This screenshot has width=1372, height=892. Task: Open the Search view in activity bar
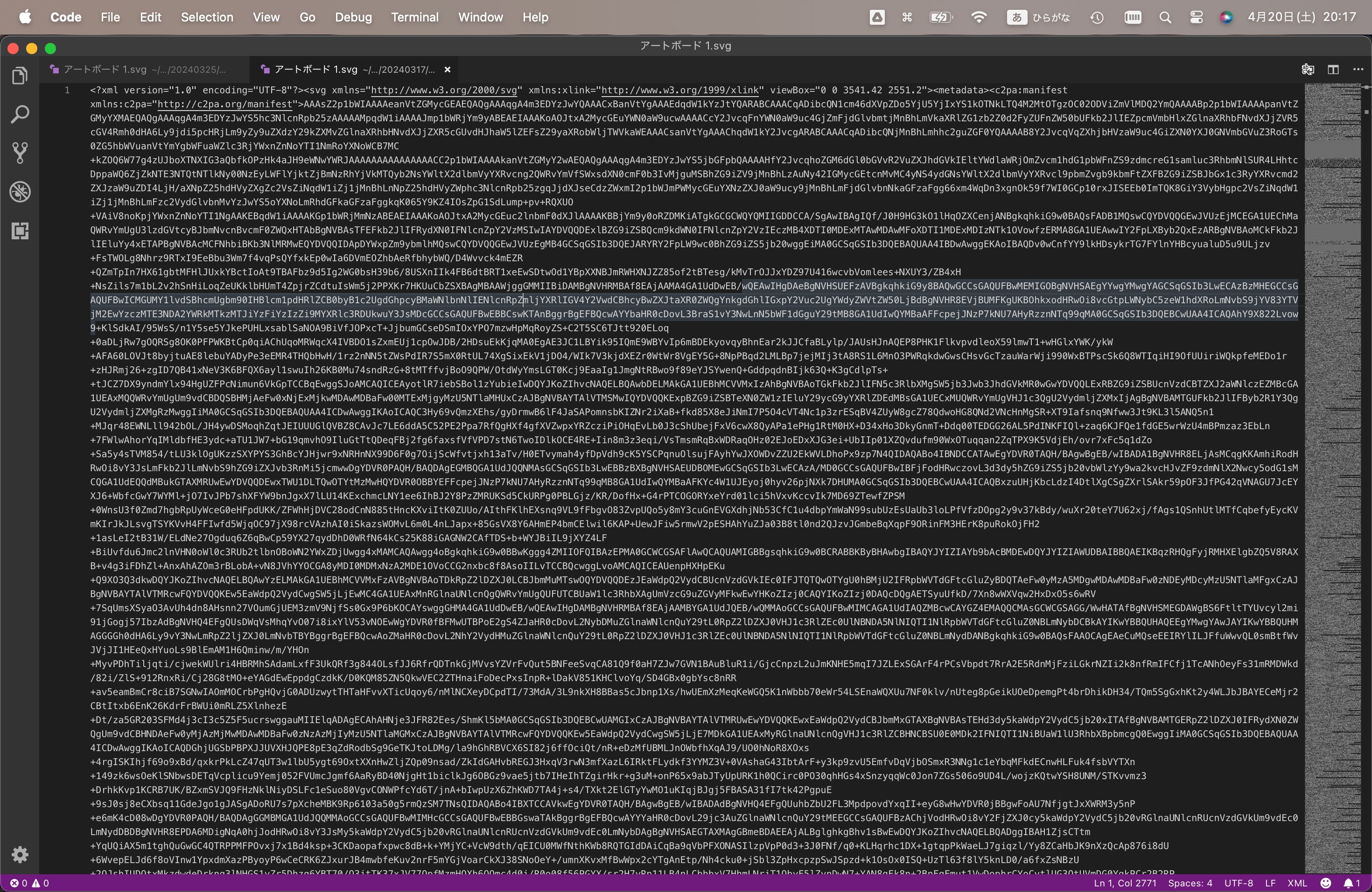[x=20, y=114]
